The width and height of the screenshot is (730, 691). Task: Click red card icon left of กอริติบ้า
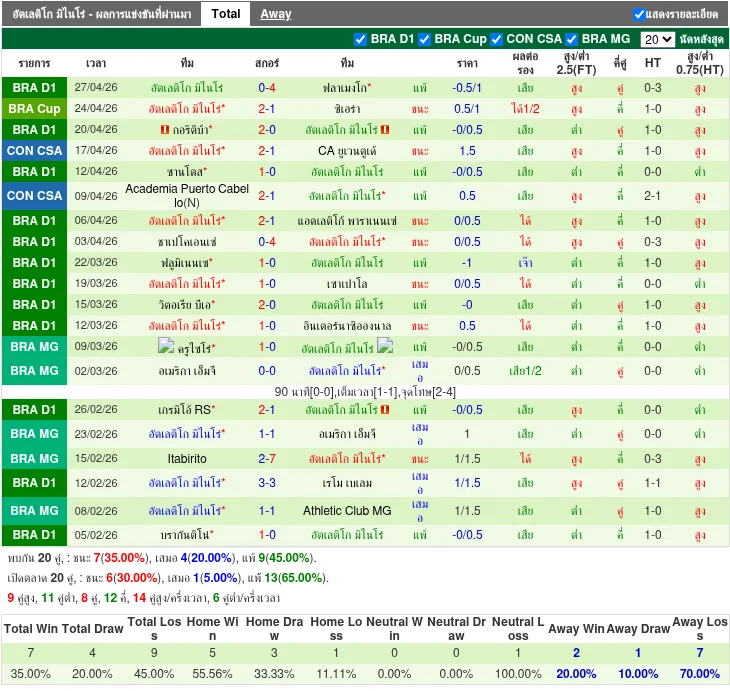point(164,130)
